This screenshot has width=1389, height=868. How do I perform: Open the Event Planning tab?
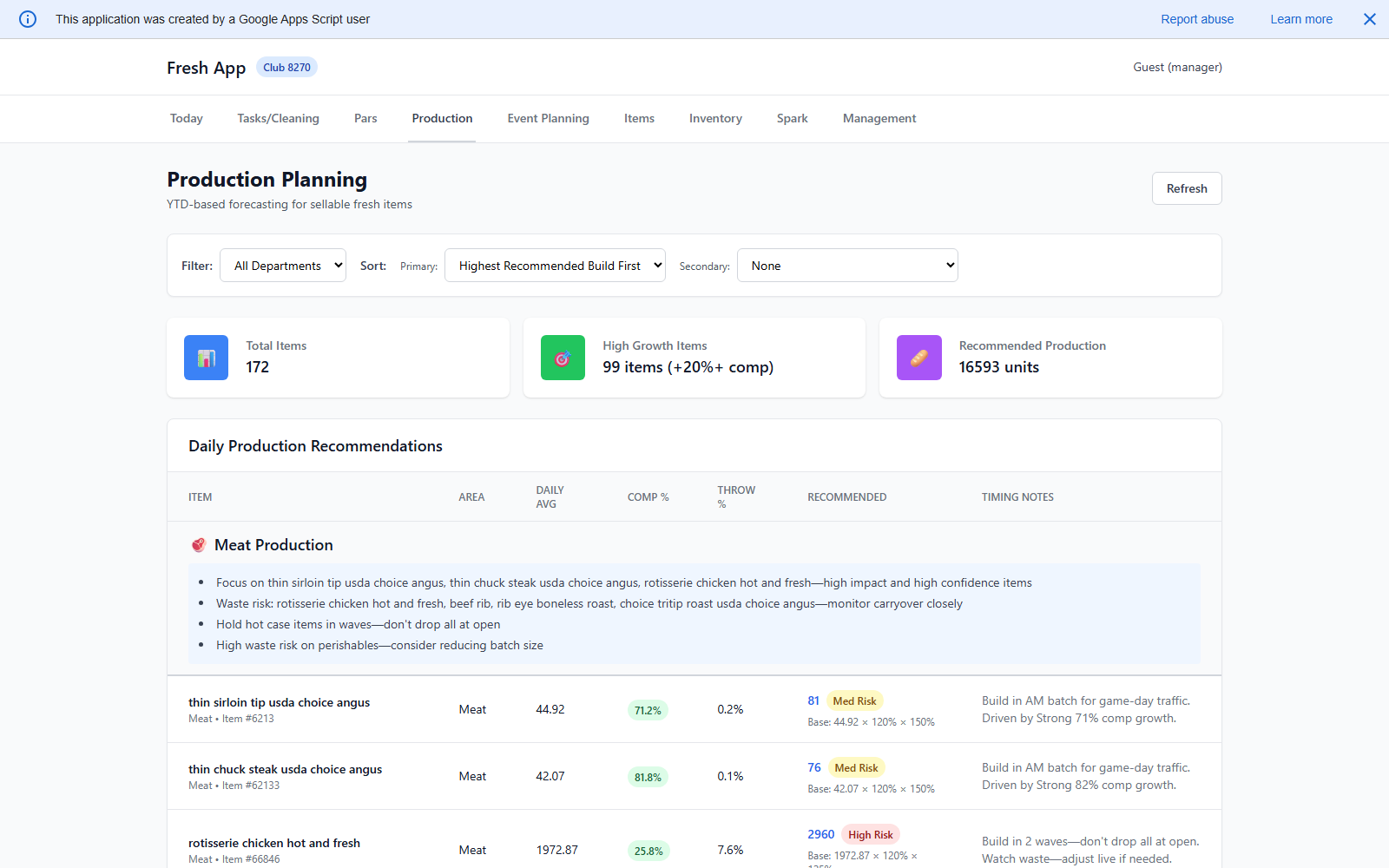click(x=548, y=118)
